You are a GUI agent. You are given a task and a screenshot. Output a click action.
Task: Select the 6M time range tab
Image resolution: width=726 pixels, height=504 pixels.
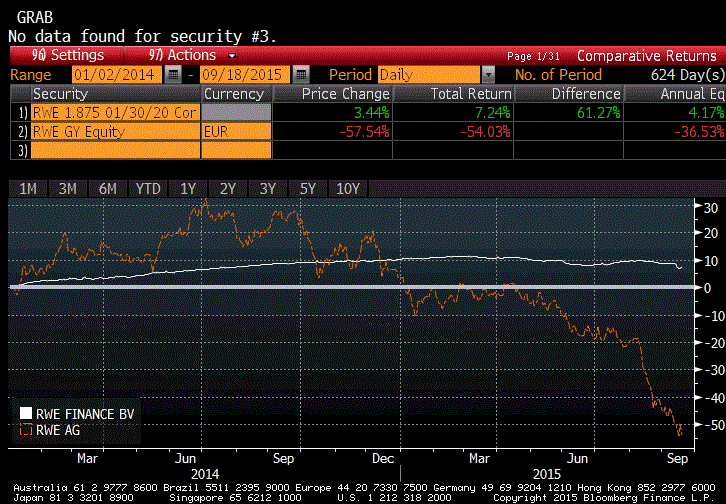(x=108, y=189)
